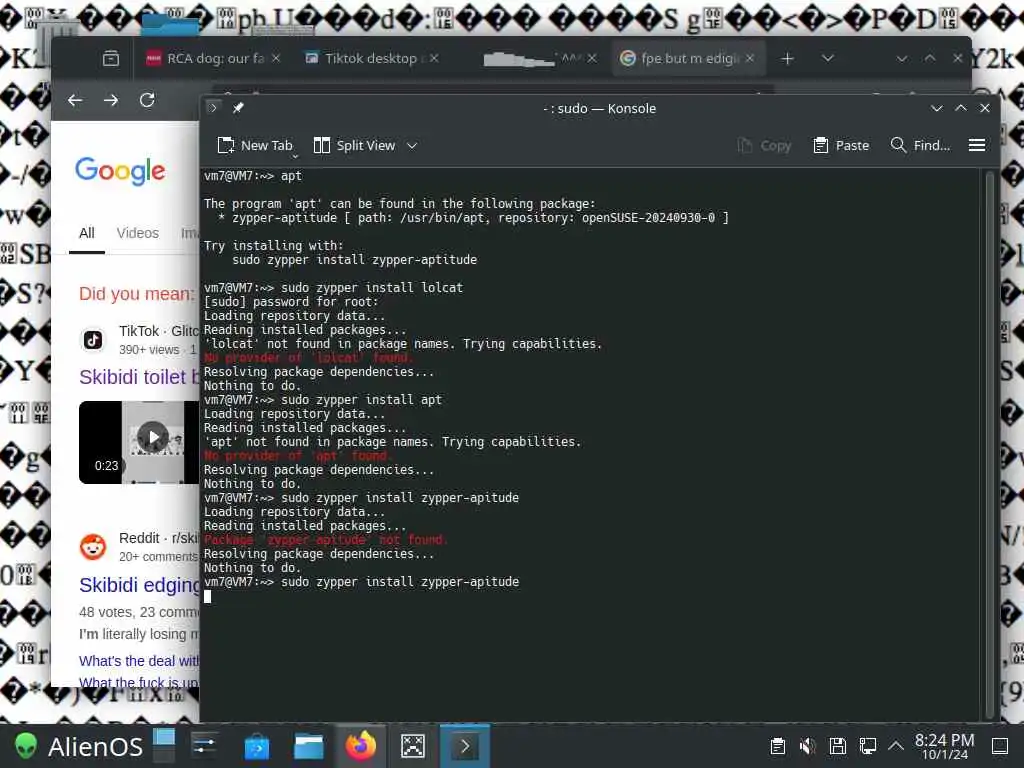Click the show desktop button in taskbar
Screen dimensions: 1024x768
click(x=1000, y=746)
